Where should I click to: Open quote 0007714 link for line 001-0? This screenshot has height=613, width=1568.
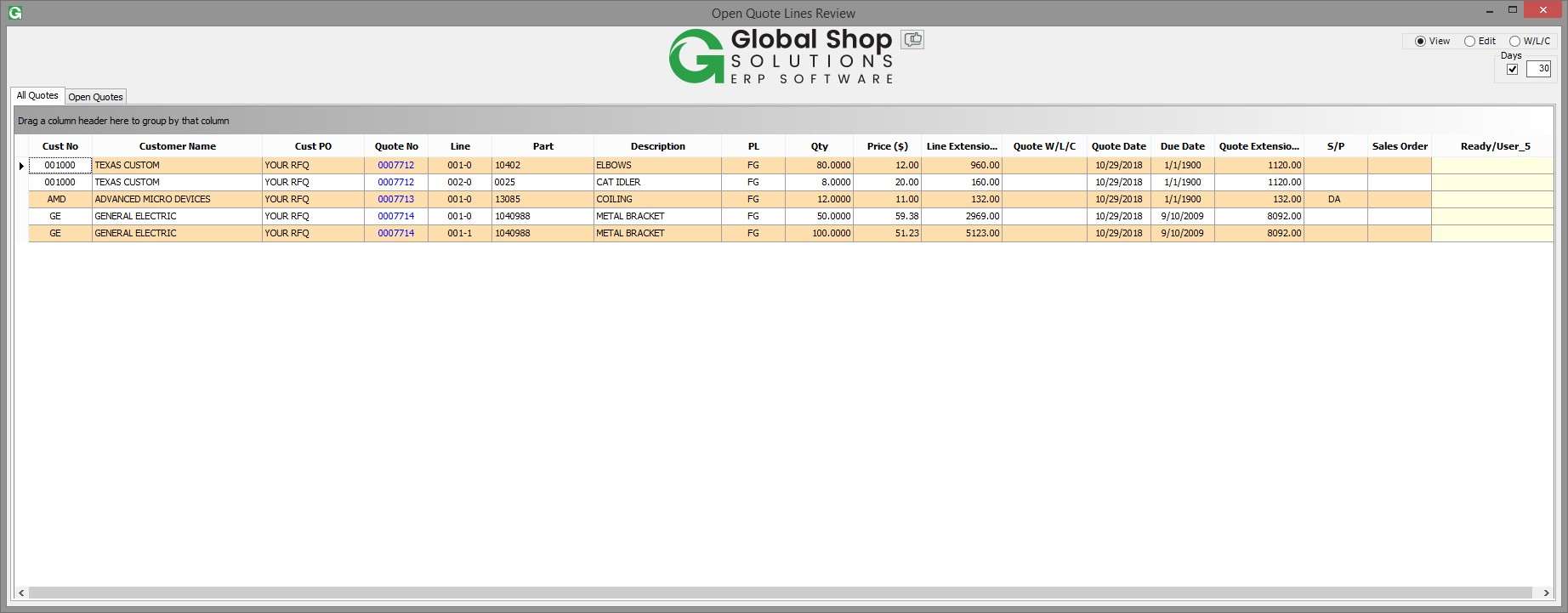[396, 216]
